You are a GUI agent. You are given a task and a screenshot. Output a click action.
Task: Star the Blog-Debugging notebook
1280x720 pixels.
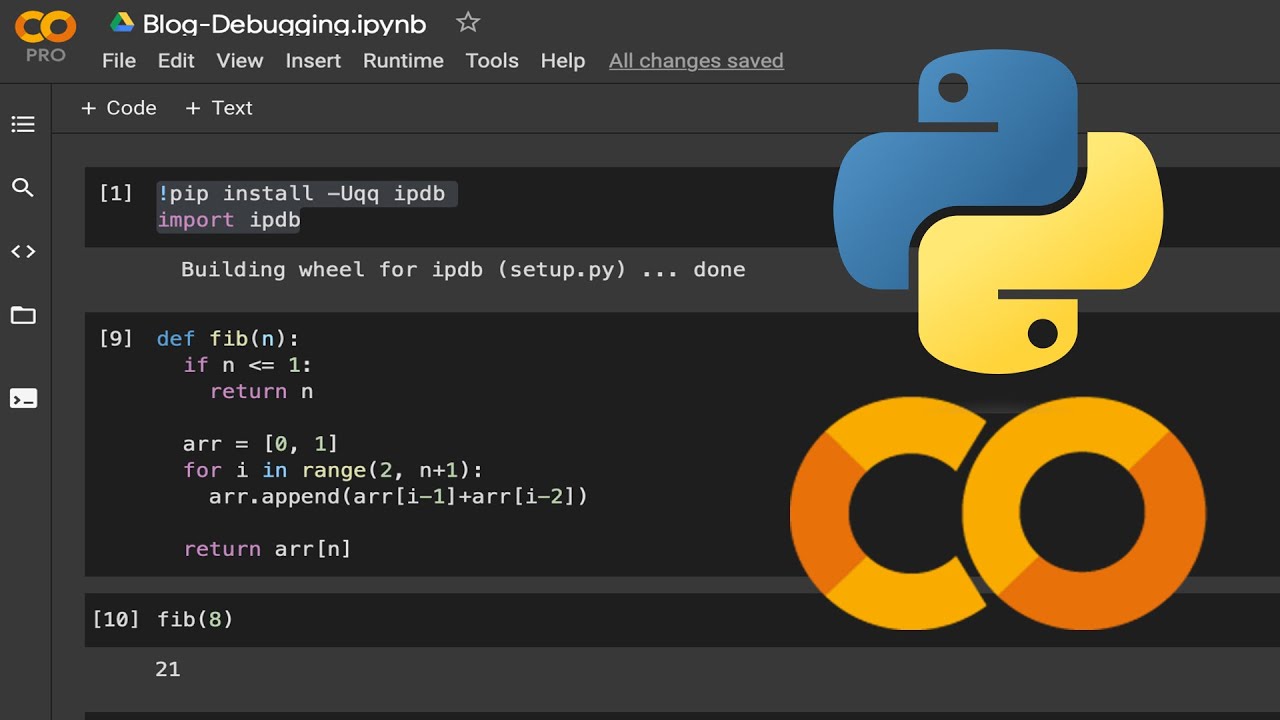[468, 22]
